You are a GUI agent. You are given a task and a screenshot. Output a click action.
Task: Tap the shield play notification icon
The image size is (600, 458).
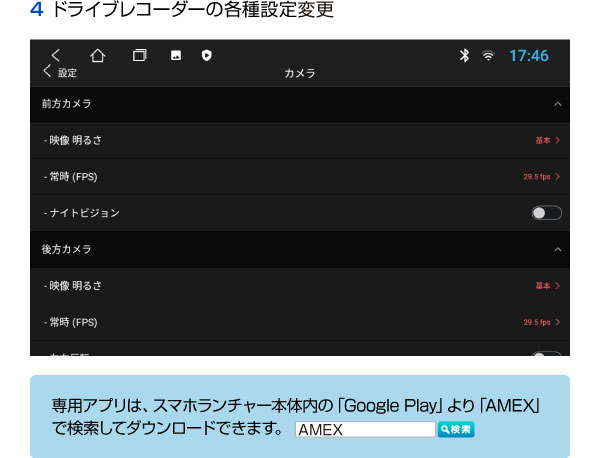pos(207,55)
